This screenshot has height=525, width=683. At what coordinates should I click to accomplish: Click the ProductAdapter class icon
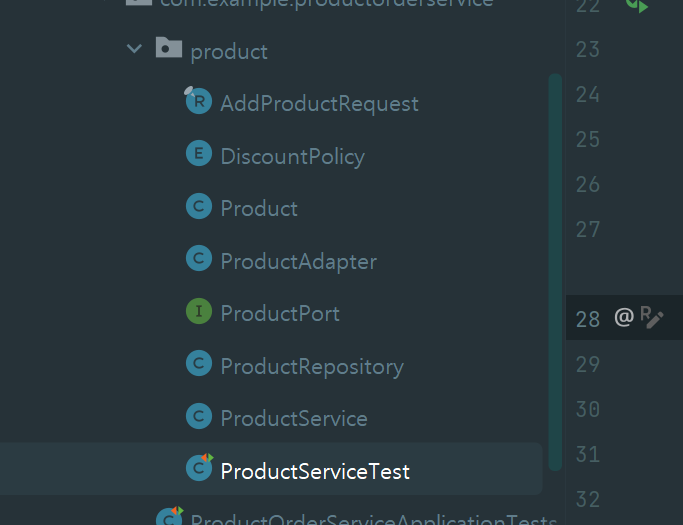tap(199, 258)
